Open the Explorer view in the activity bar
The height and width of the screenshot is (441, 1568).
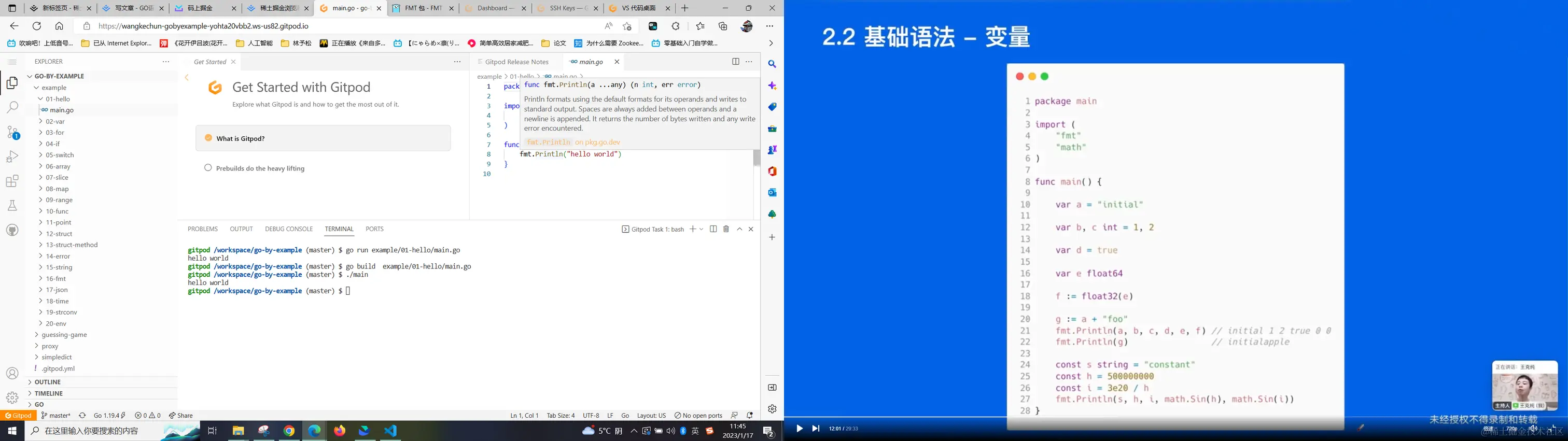(x=12, y=83)
